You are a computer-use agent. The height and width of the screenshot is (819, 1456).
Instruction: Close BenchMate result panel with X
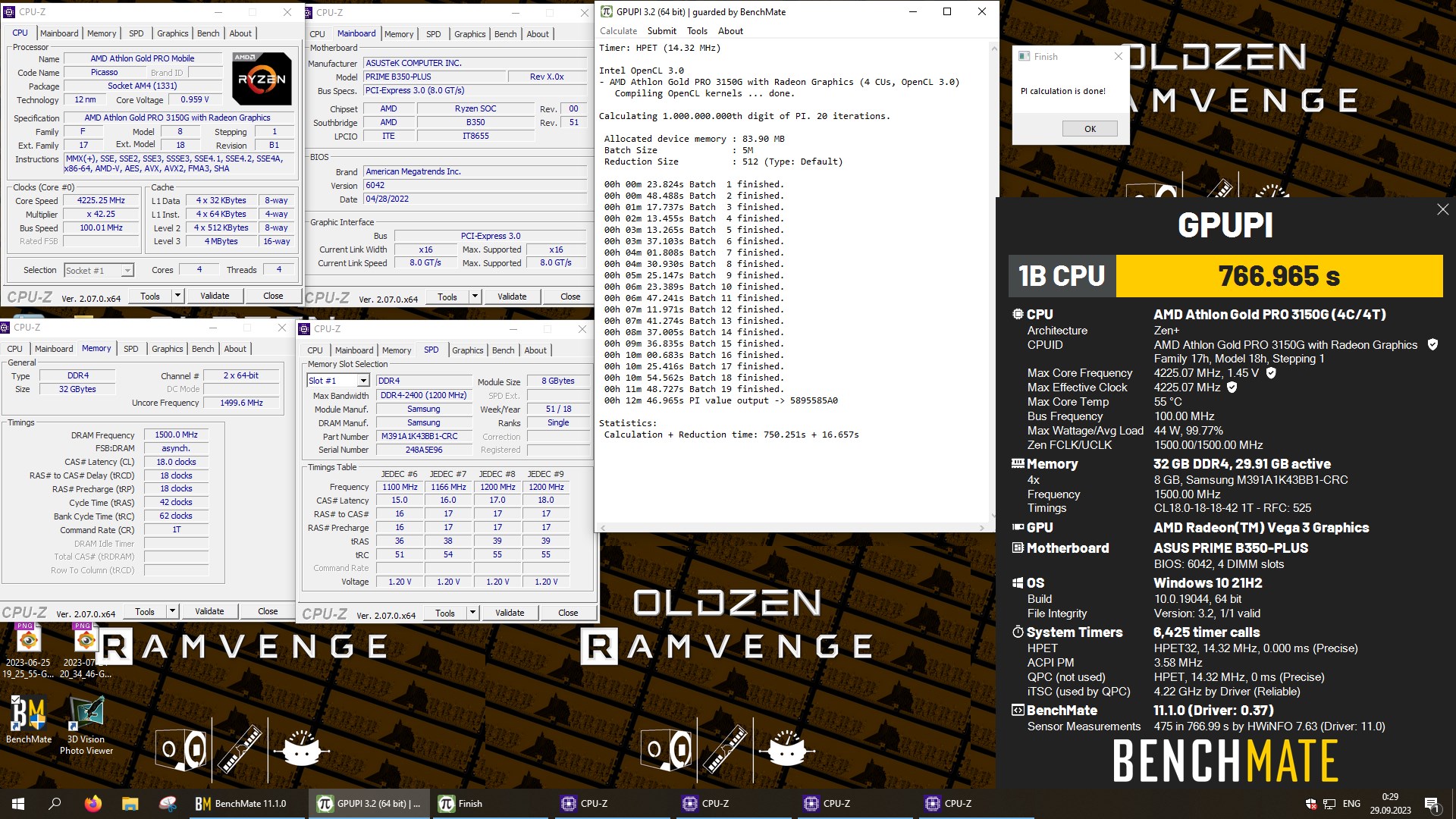tap(1442, 209)
